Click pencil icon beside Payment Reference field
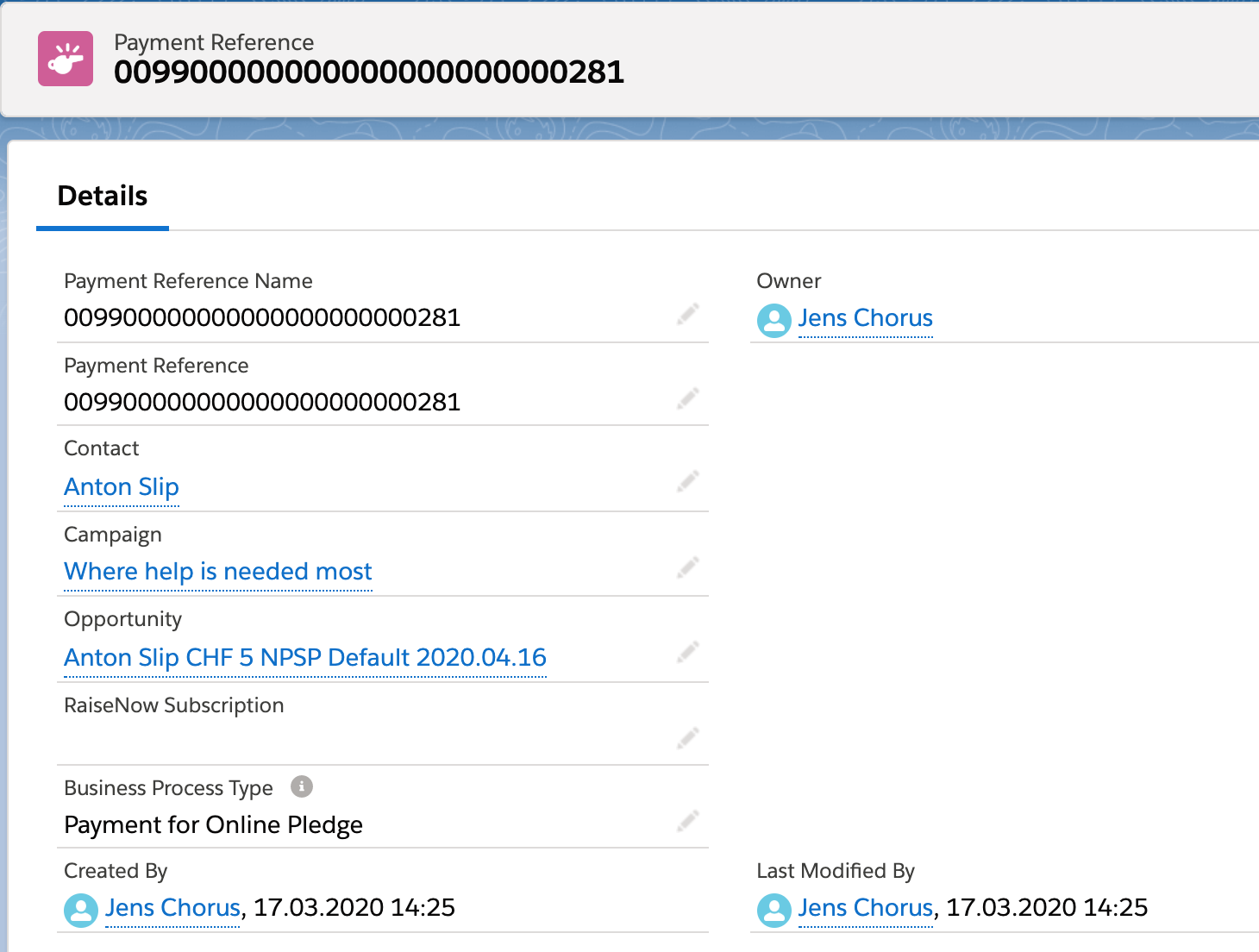Image resolution: width=1259 pixels, height=952 pixels. point(687,399)
